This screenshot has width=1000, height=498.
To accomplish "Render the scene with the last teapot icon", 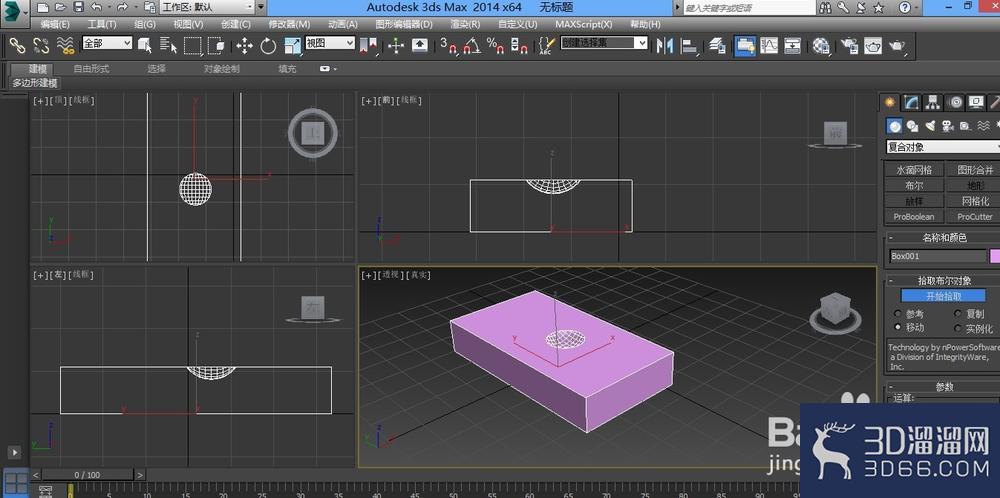I will tap(897, 45).
